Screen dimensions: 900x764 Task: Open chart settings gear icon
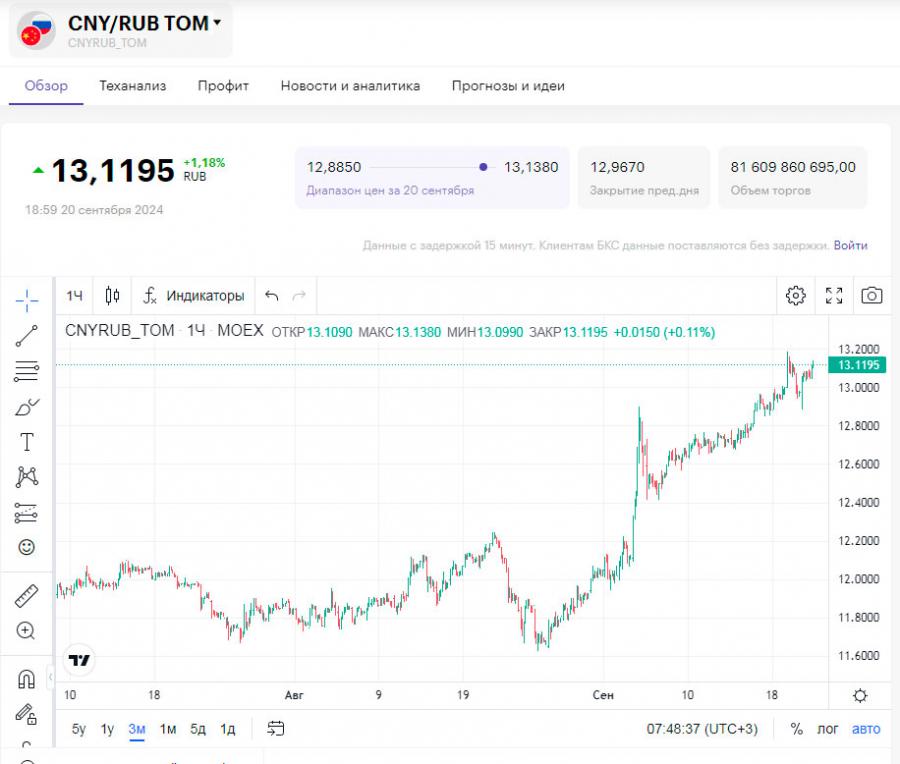pos(795,295)
